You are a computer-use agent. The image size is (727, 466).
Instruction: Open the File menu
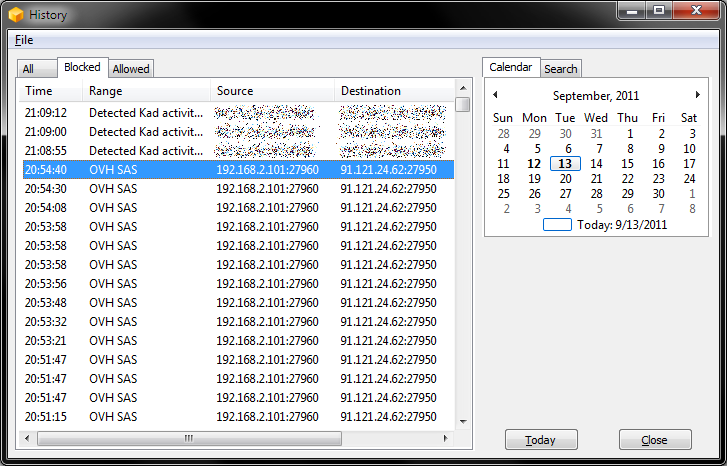(x=24, y=40)
